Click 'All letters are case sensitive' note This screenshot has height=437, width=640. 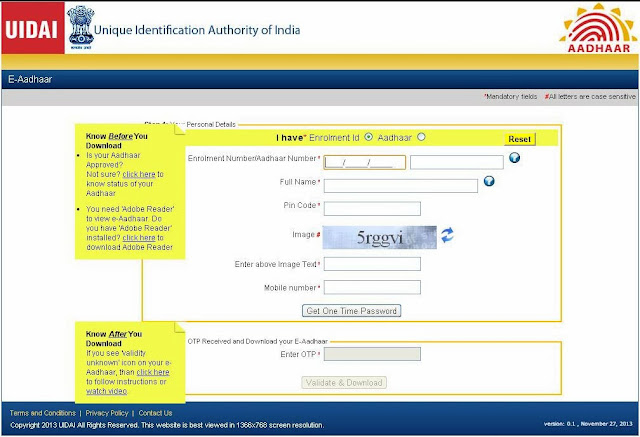pos(590,96)
